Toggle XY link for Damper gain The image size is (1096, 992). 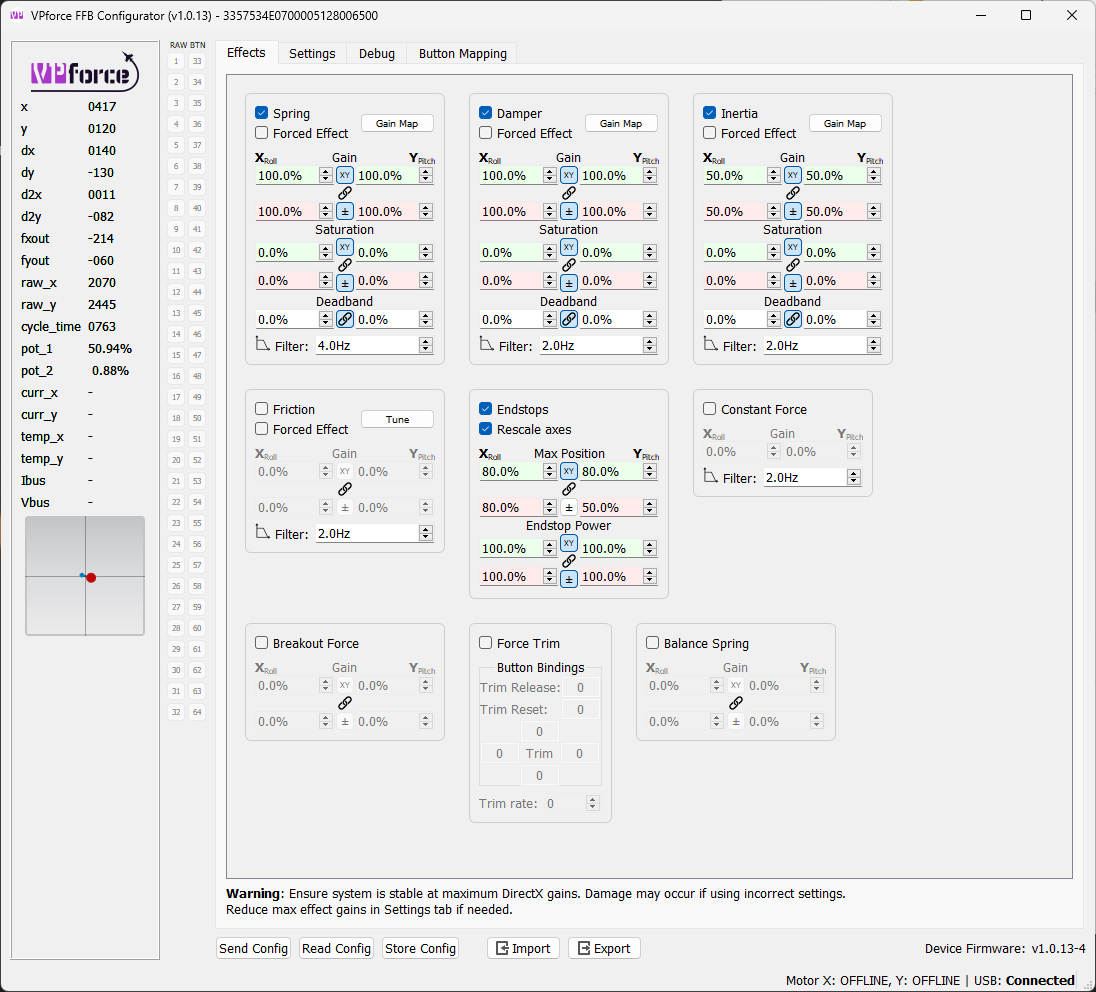coord(569,175)
